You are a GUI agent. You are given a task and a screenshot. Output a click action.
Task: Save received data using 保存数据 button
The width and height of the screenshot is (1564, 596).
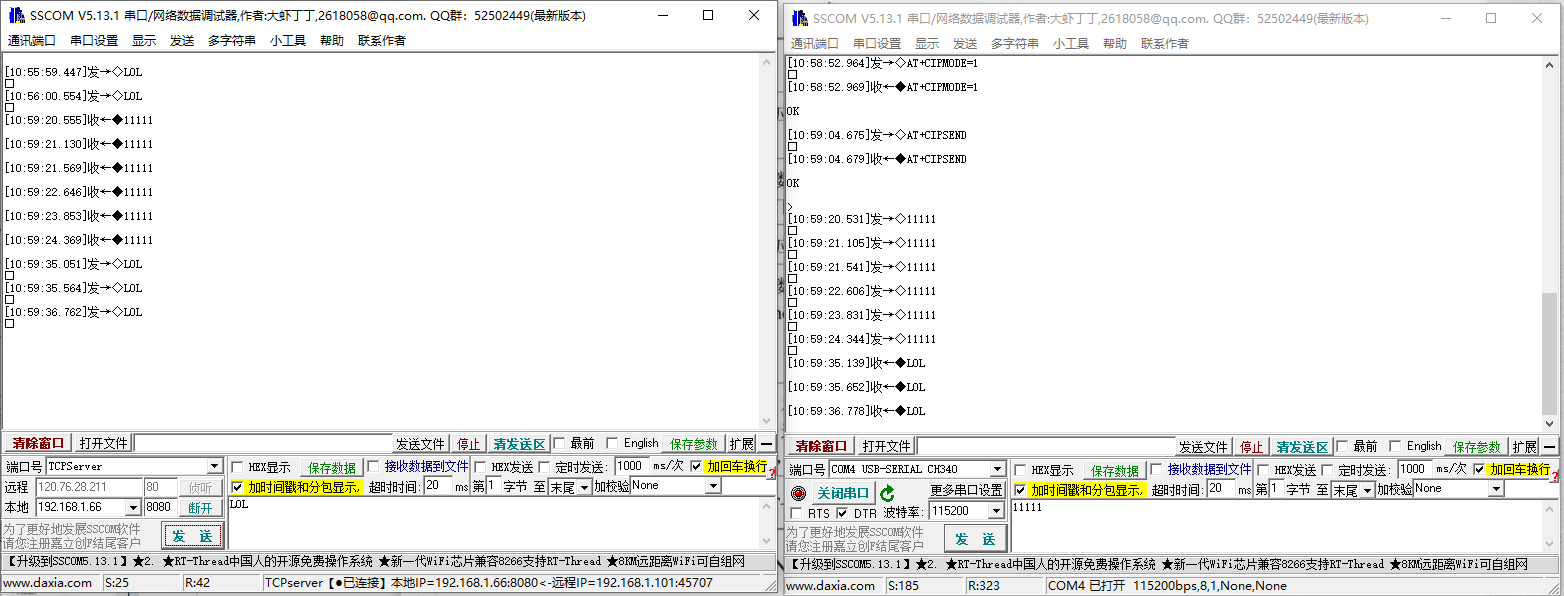(x=331, y=467)
